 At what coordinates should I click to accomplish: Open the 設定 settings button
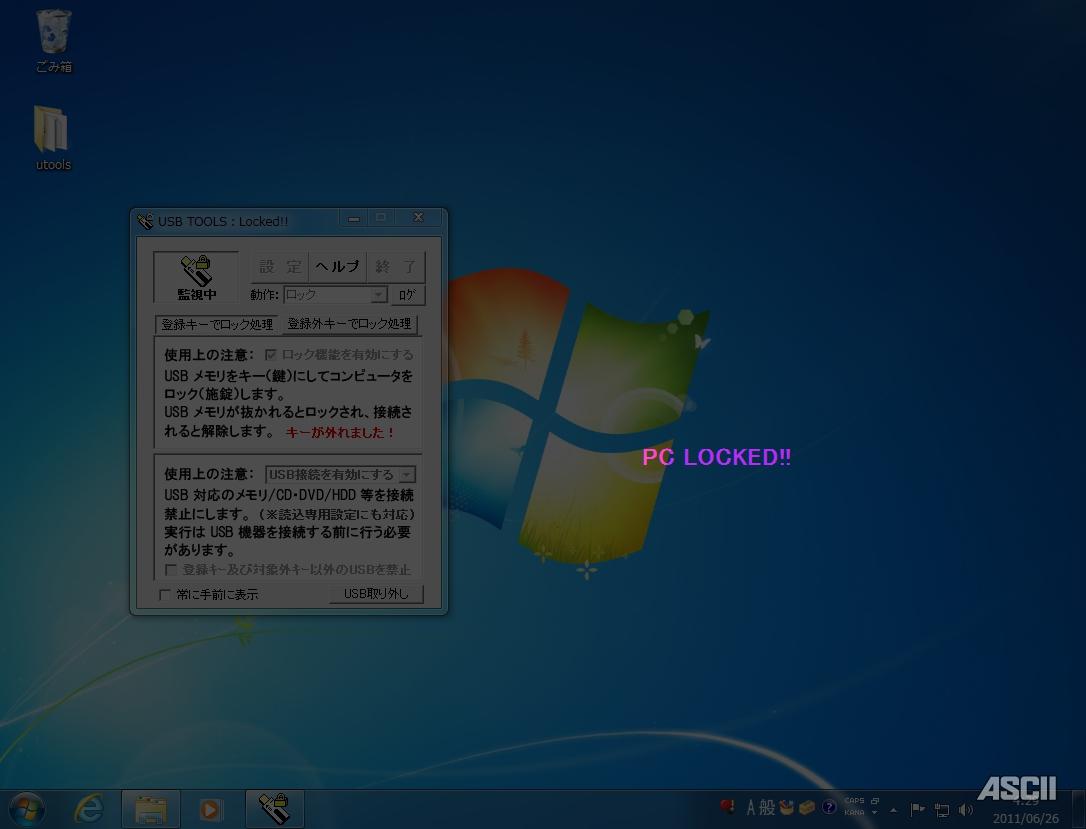point(280,267)
